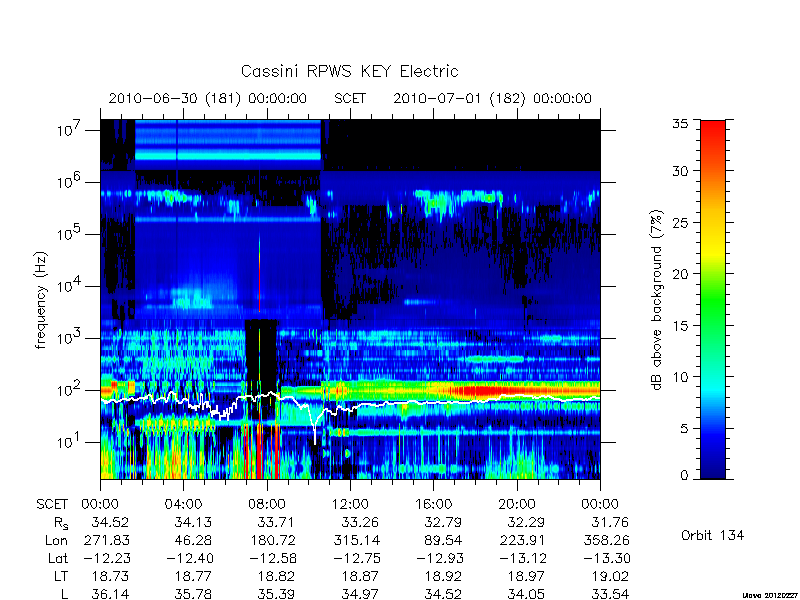Click the 10^1 frequency tick label
The image size is (800, 600).
pos(70,442)
